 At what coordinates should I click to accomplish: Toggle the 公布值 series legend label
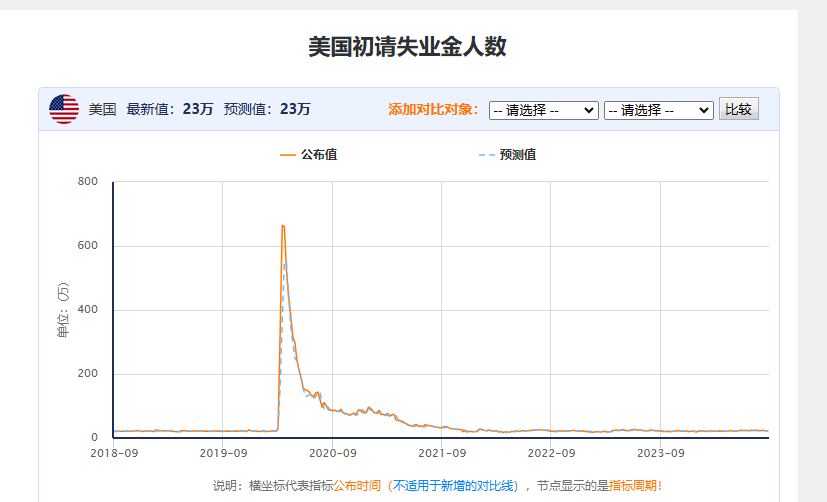pos(317,155)
